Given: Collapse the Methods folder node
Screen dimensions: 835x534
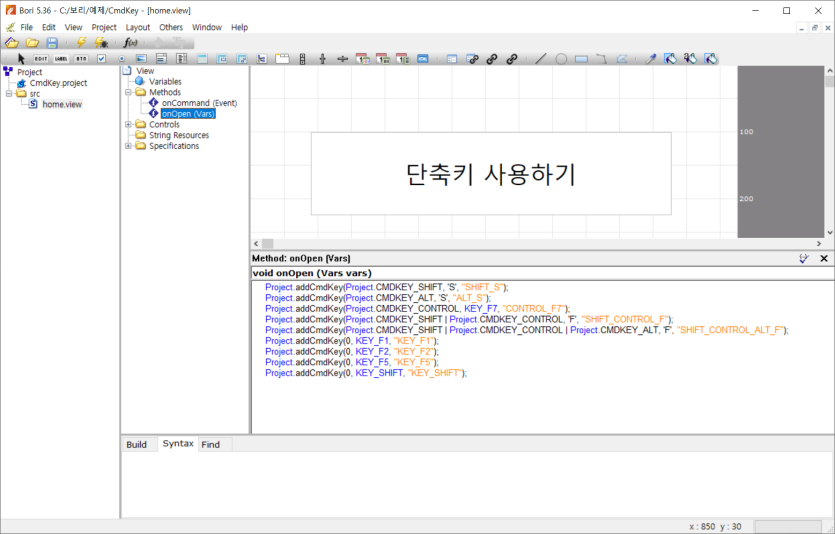Looking at the screenshot, I should tap(128, 92).
